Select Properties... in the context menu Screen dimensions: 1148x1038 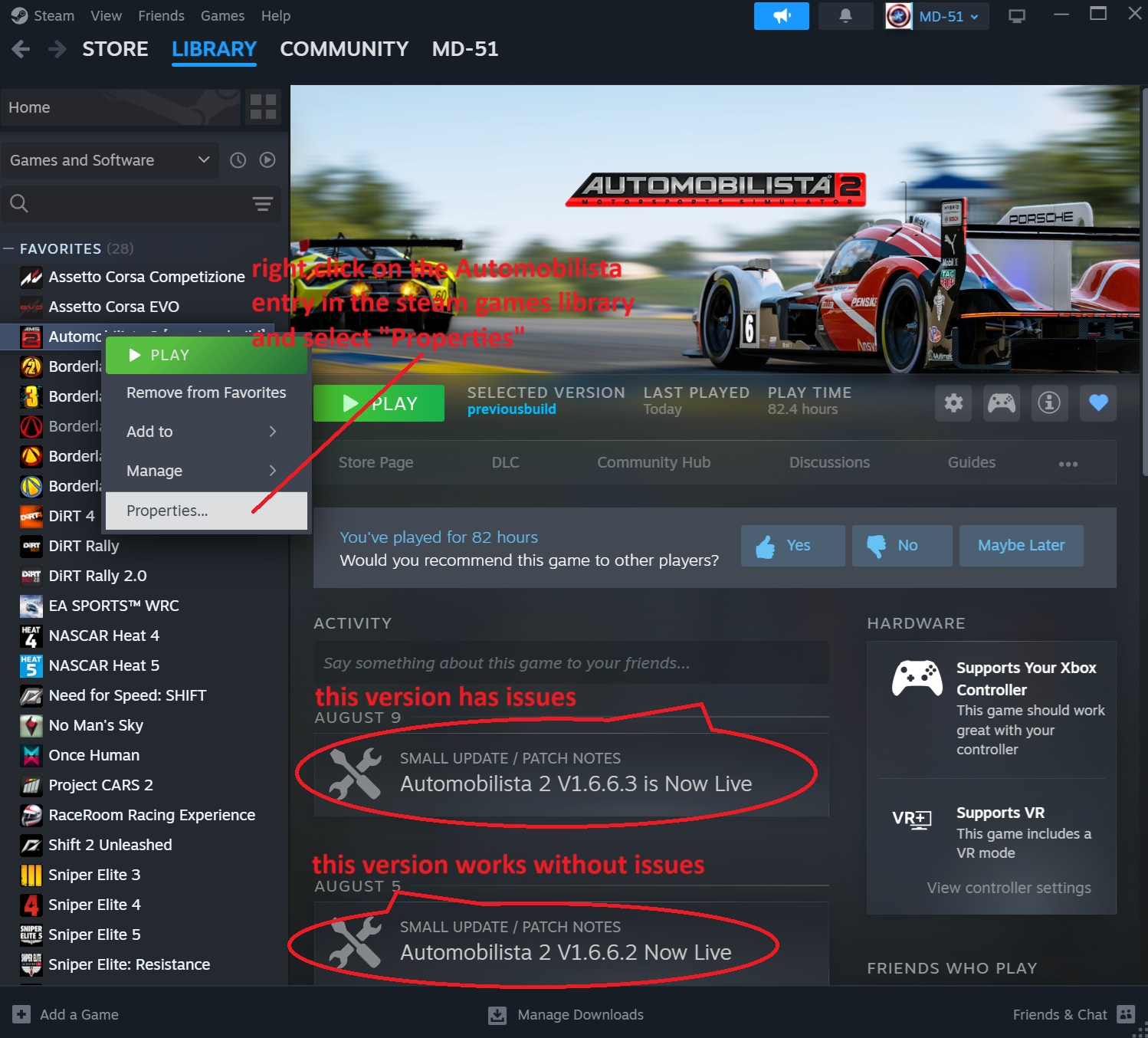point(206,511)
